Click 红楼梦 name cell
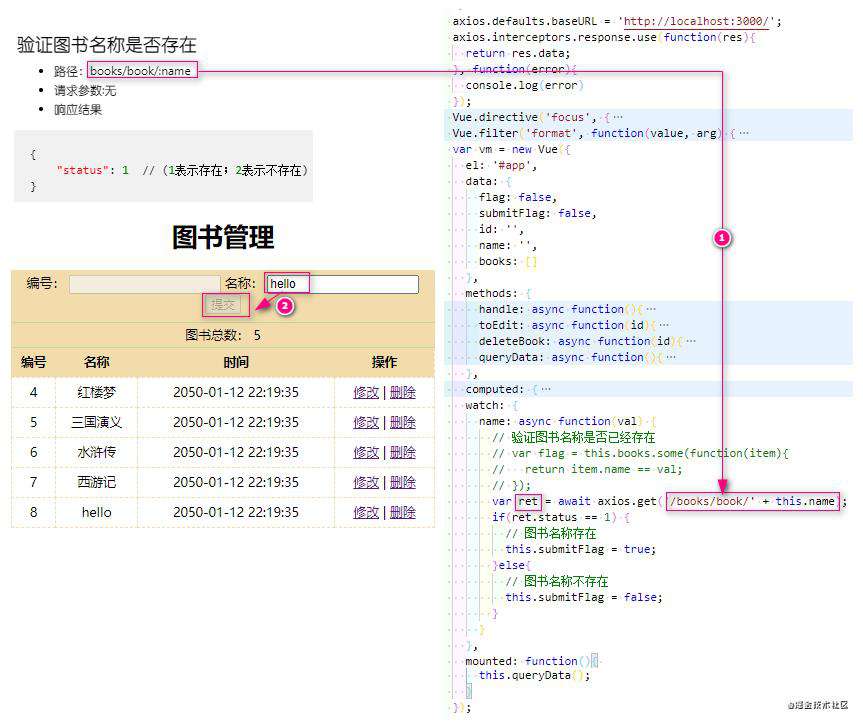This screenshot has height=723, width=863. click(96, 392)
